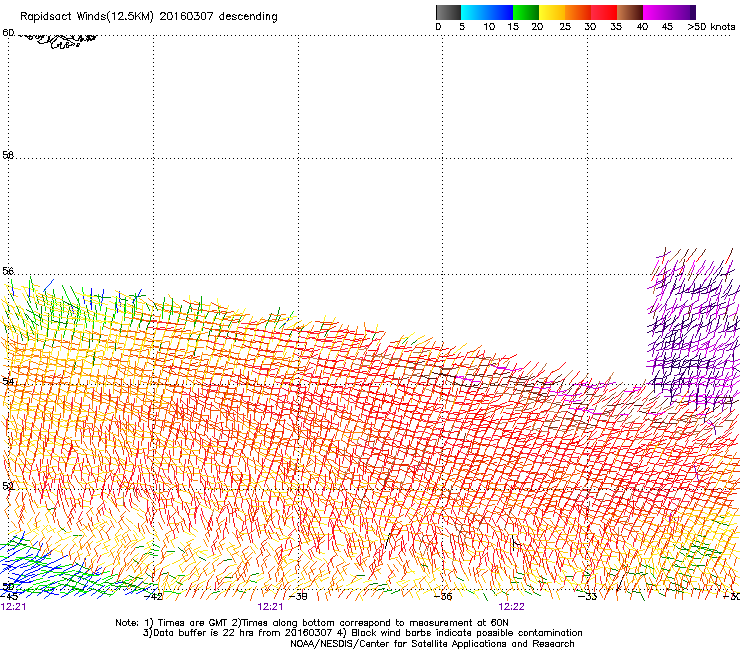Click the '0' legend scale label
Viewport: 740px width, 650px height.
[438, 27]
